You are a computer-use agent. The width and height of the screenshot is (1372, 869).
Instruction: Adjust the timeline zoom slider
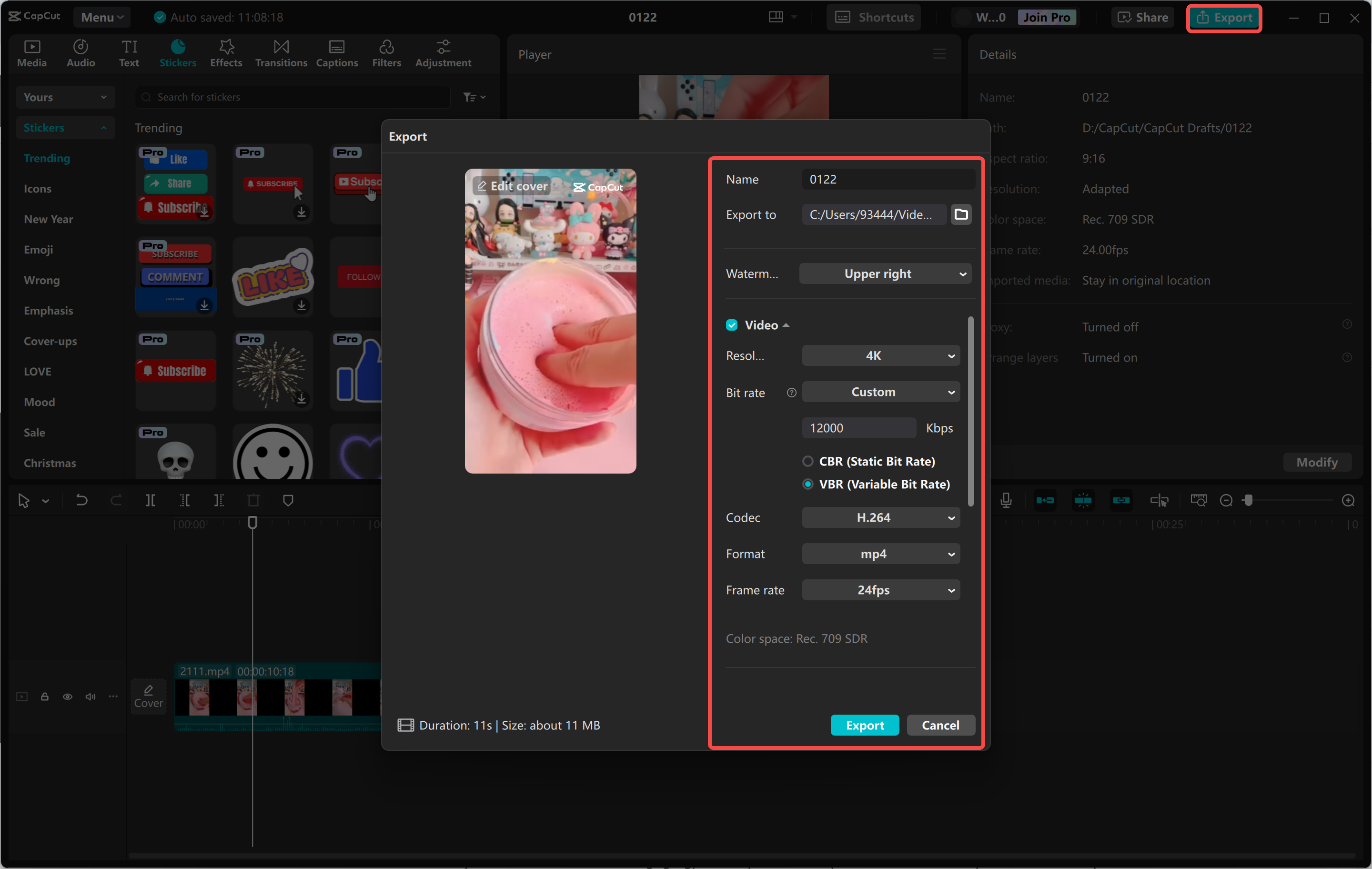coord(1249,500)
